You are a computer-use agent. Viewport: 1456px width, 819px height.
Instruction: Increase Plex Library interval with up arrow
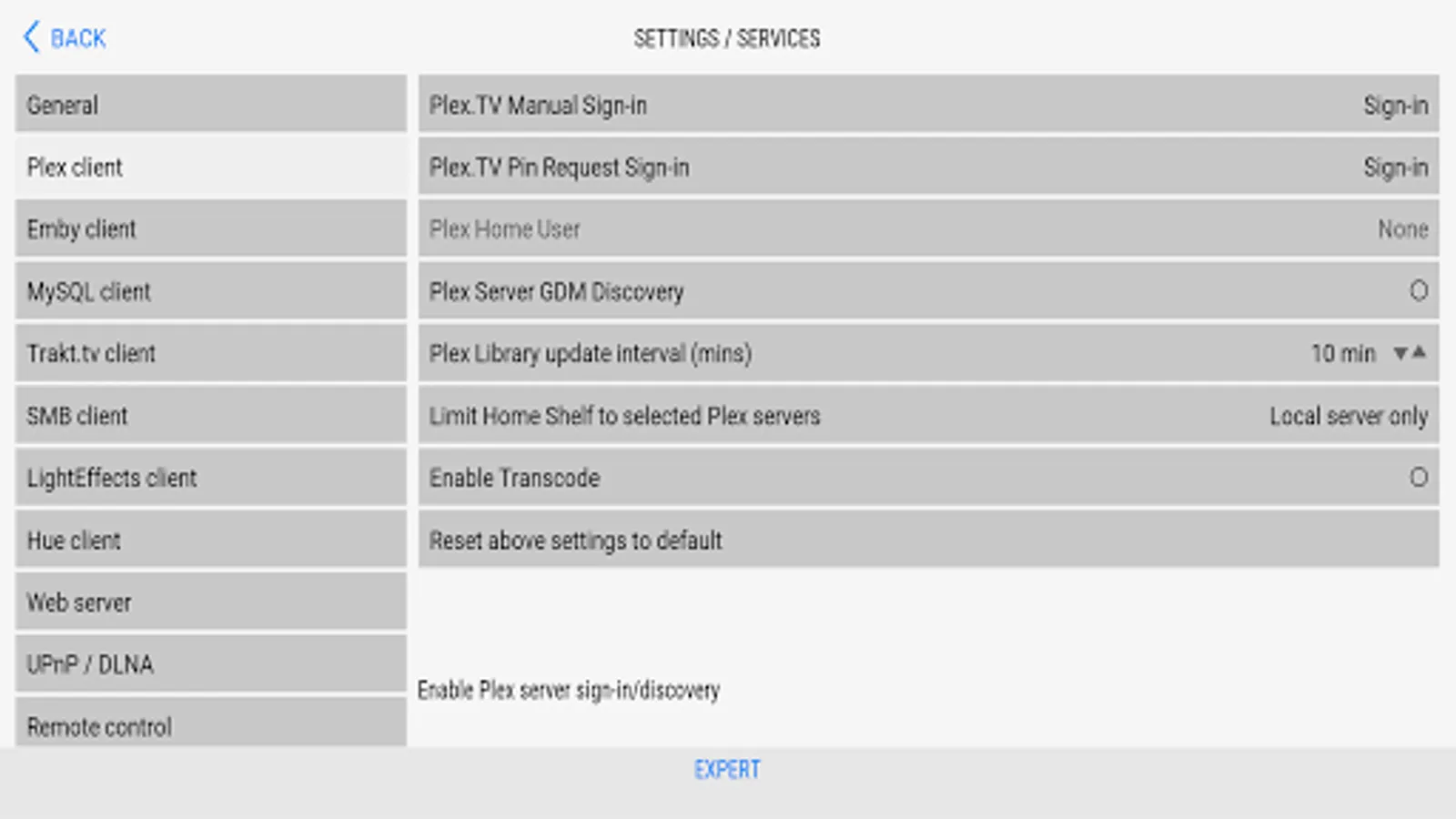[1419, 352]
